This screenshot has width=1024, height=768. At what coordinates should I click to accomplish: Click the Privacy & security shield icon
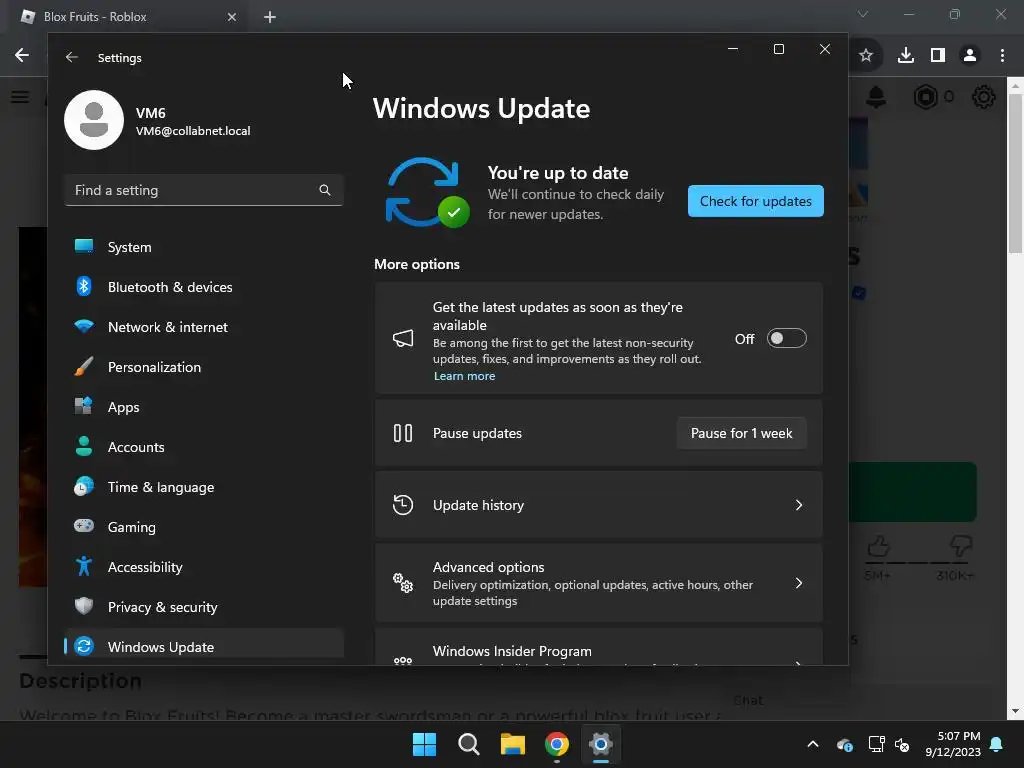tap(84, 606)
